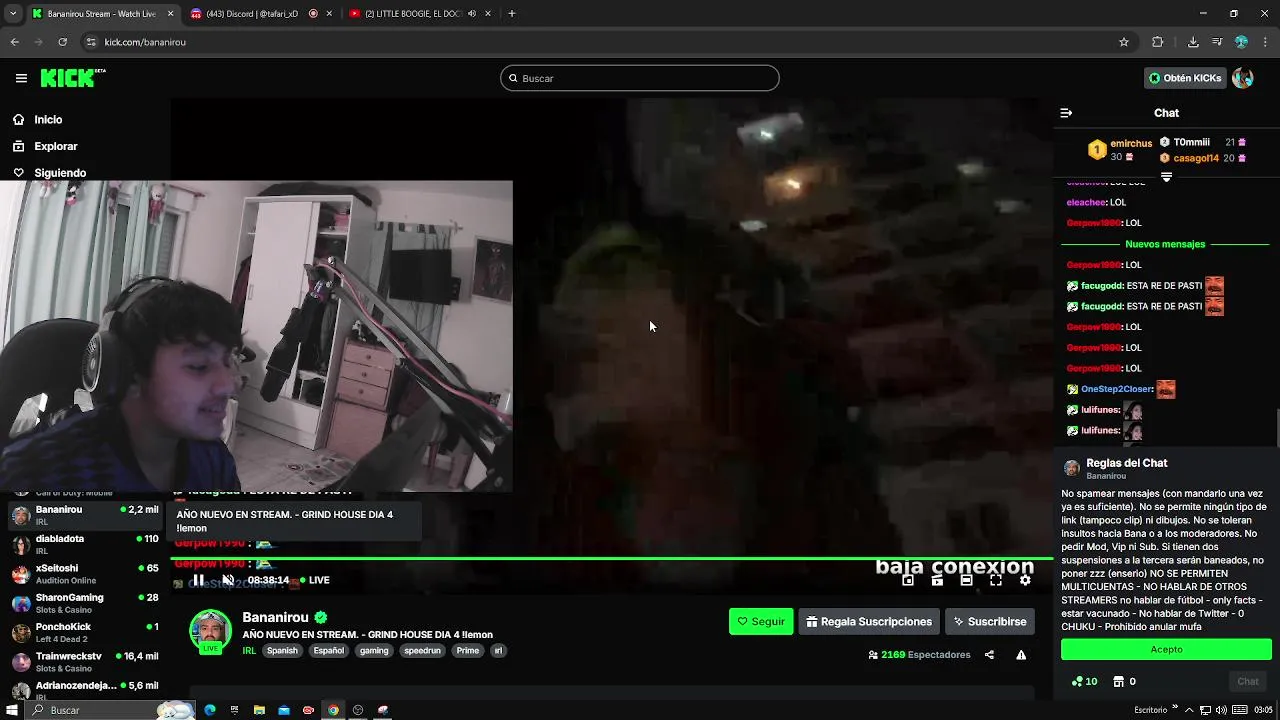Click the Bananirou channel name heading
The width and height of the screenshot is (1280, 720).
coord(275,617)
